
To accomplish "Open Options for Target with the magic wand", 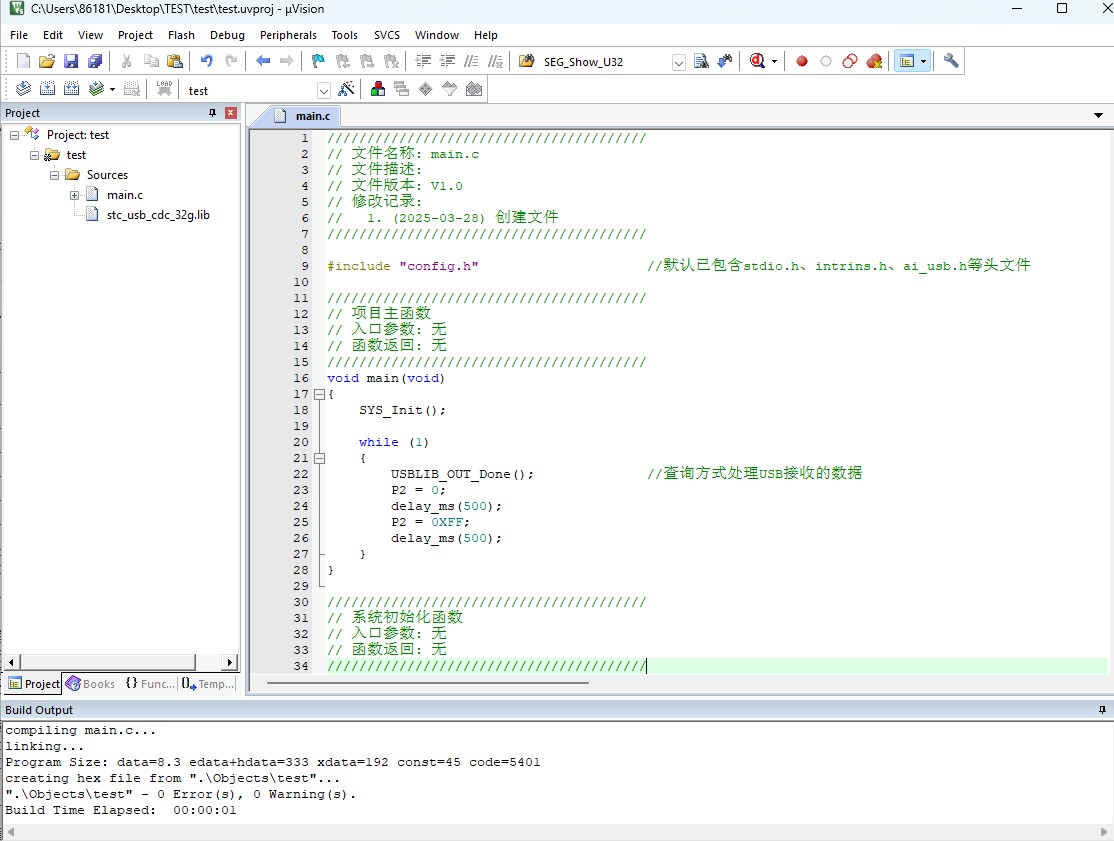I will (x=346, y=89).
